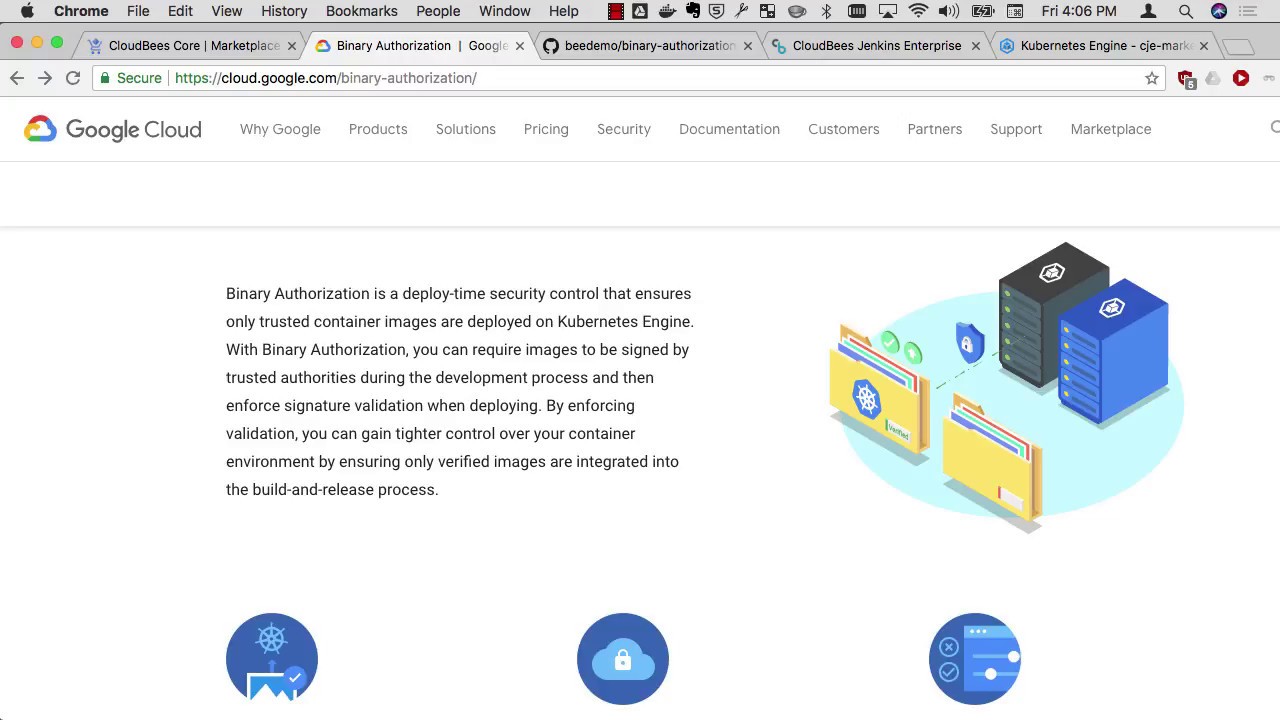Screen dimensions: 1280x720
Task: Open Why Google nav link
Action: point(280,129)
